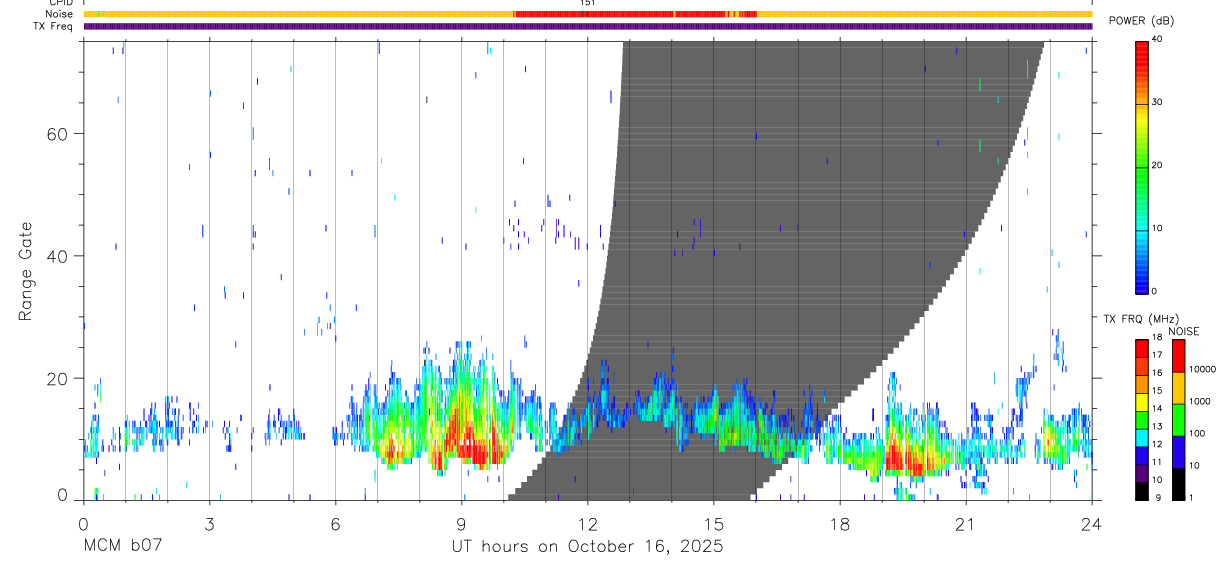Image resolution: width=1228 pixels, height=567 pixels.
Task: Click the POWER (dB) legend title
Action: [1140, 21]
